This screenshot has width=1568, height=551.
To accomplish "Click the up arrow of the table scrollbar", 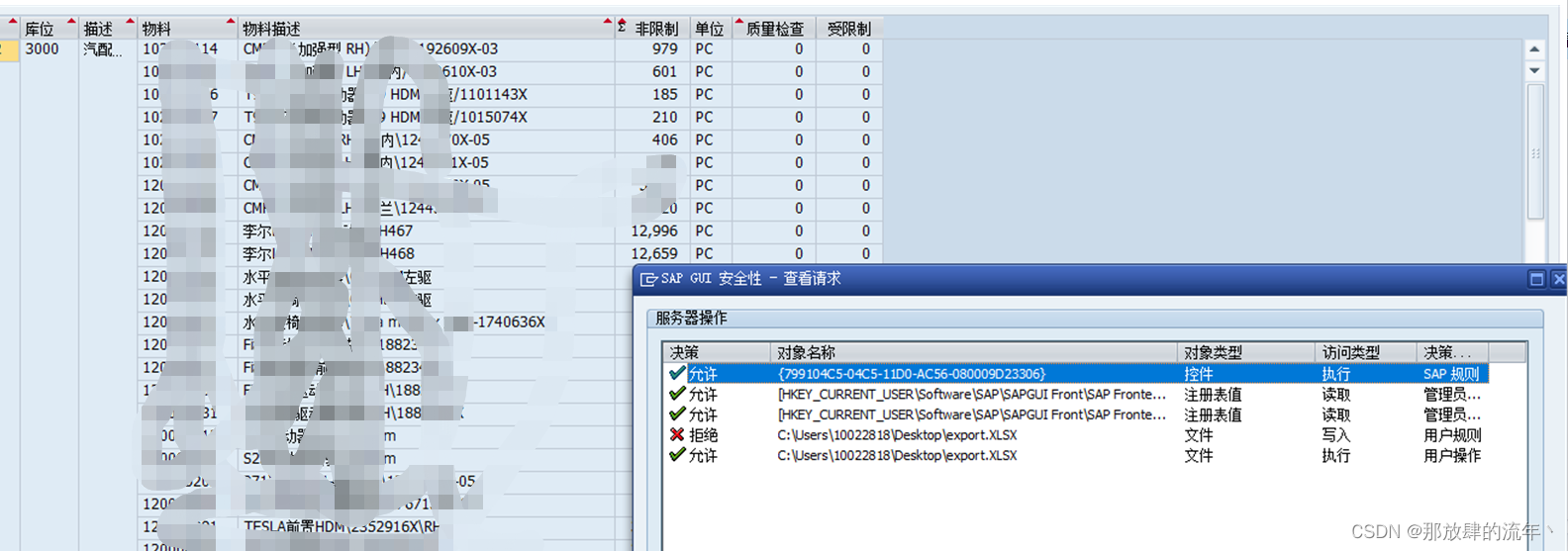I will pos(1535,48).
